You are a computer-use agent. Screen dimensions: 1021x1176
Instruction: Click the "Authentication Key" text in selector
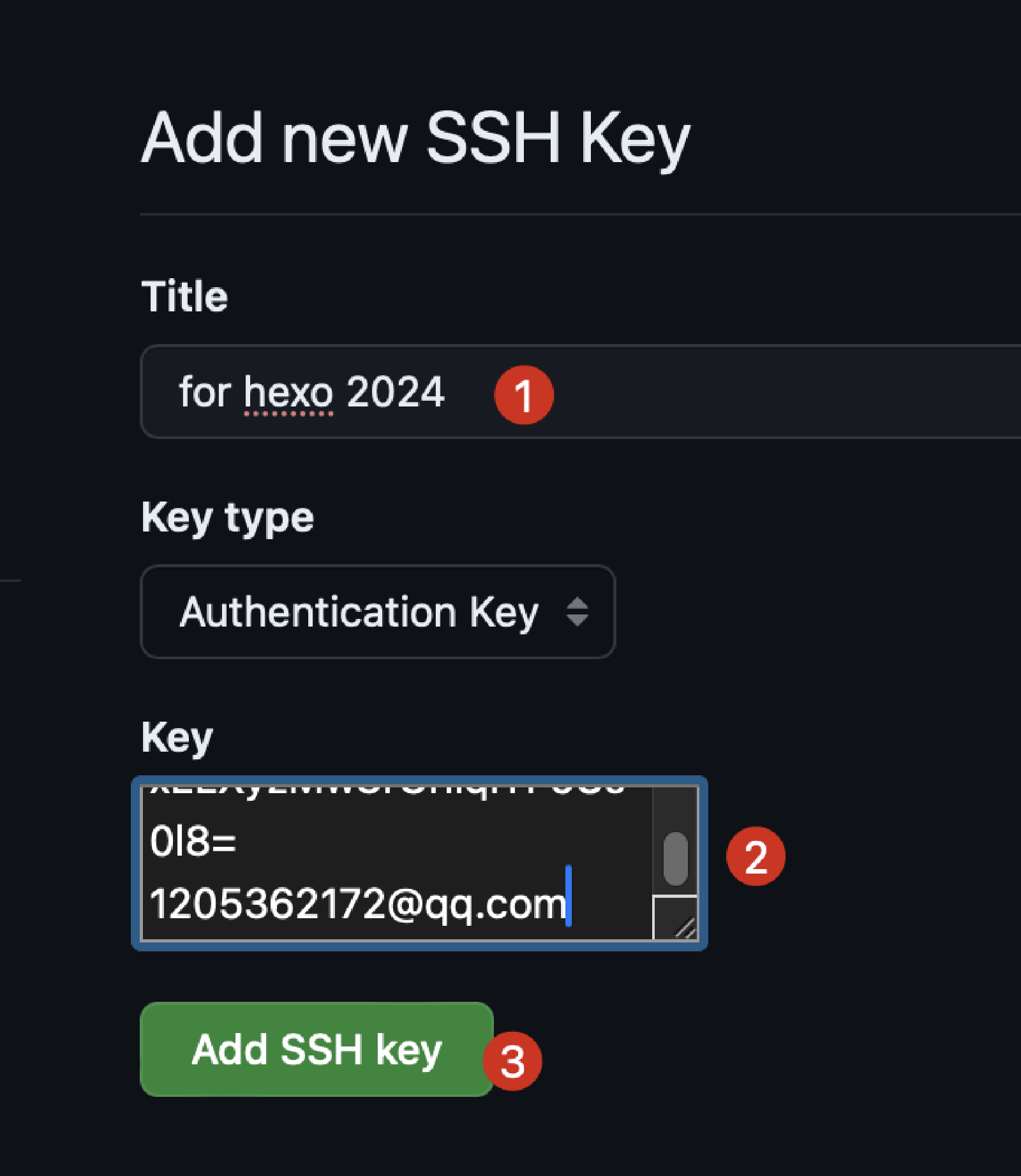pyautogui.click(x=359, y=611)
